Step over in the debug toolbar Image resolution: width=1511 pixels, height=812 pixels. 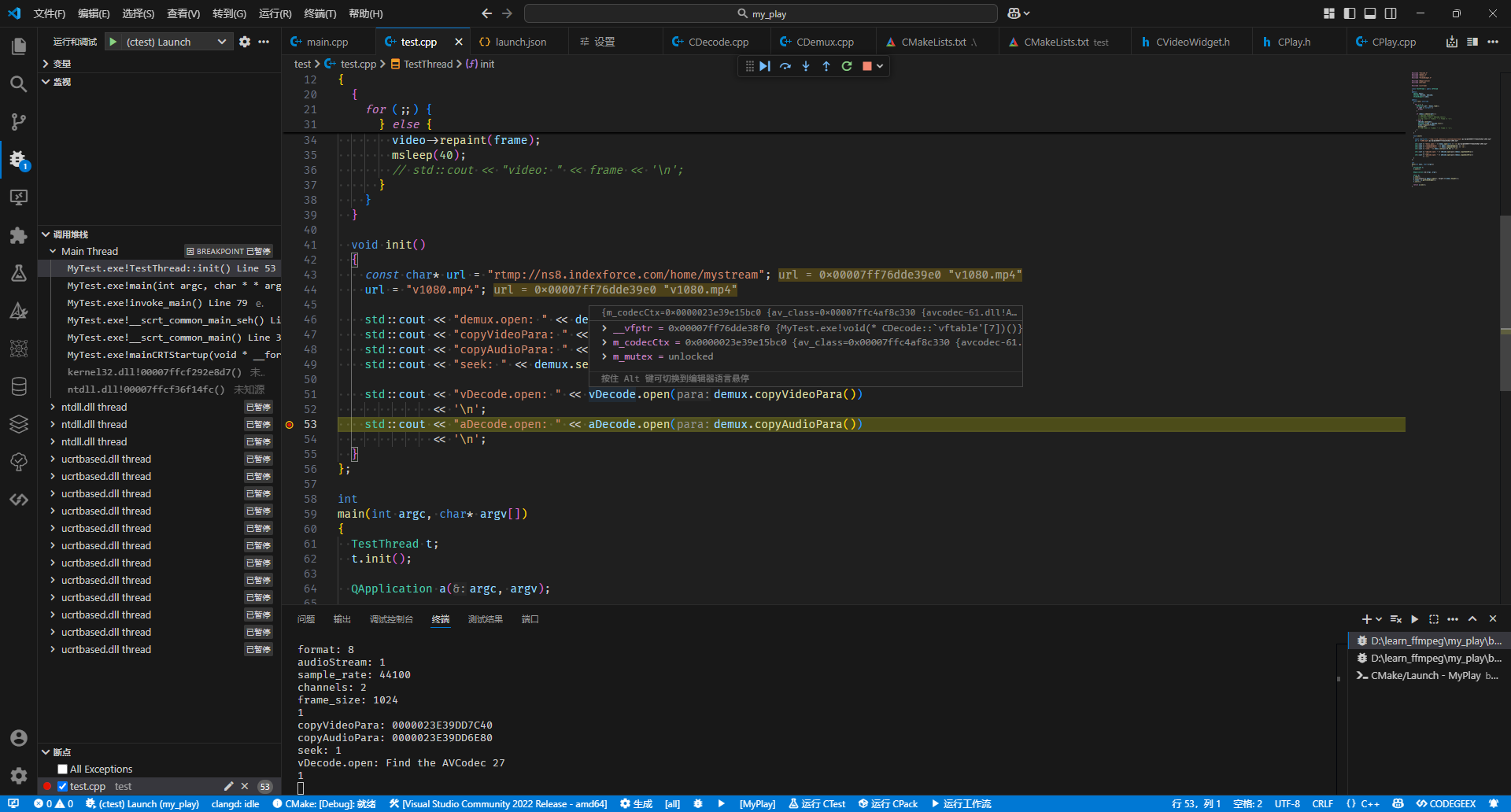click(x=785, y=66)
